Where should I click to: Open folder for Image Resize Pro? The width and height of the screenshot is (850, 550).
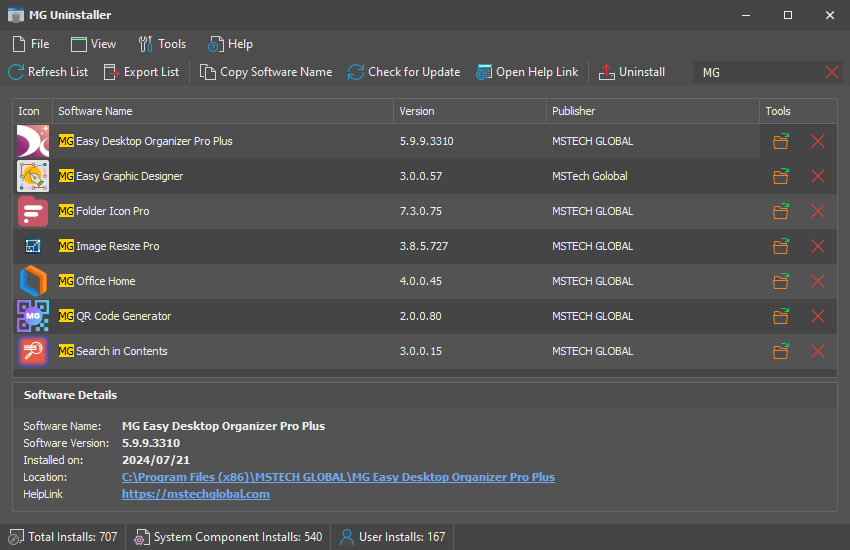(781, 246)
